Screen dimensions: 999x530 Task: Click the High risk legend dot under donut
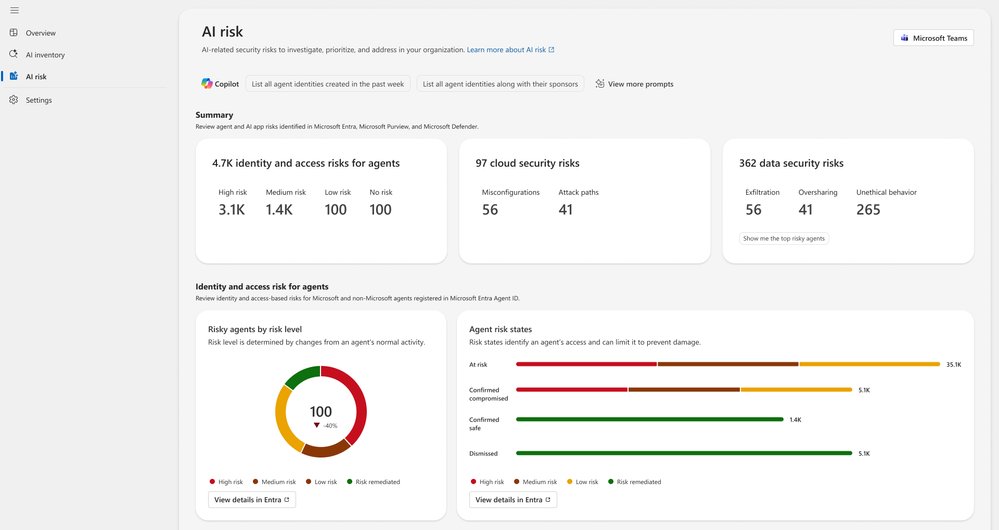(212, 482)
